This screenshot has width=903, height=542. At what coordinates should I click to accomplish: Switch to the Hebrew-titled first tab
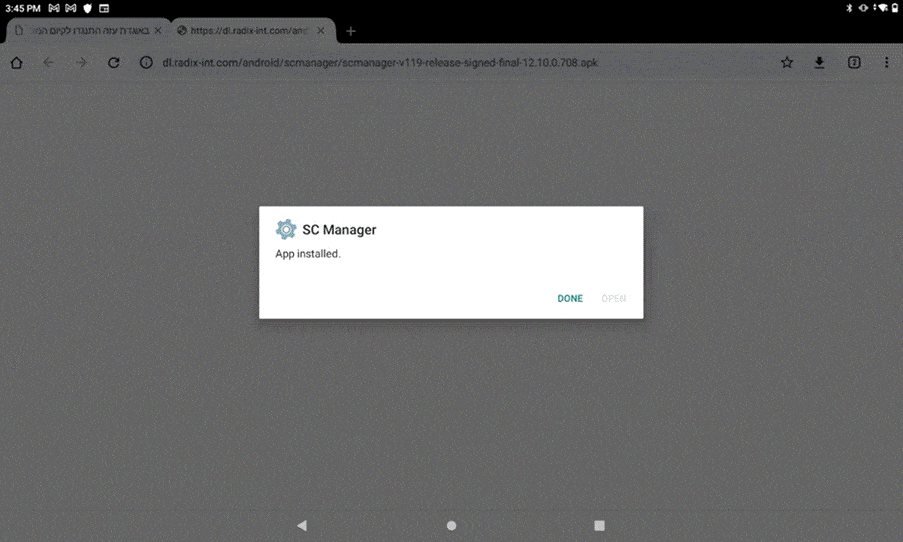tap(85, 31)
